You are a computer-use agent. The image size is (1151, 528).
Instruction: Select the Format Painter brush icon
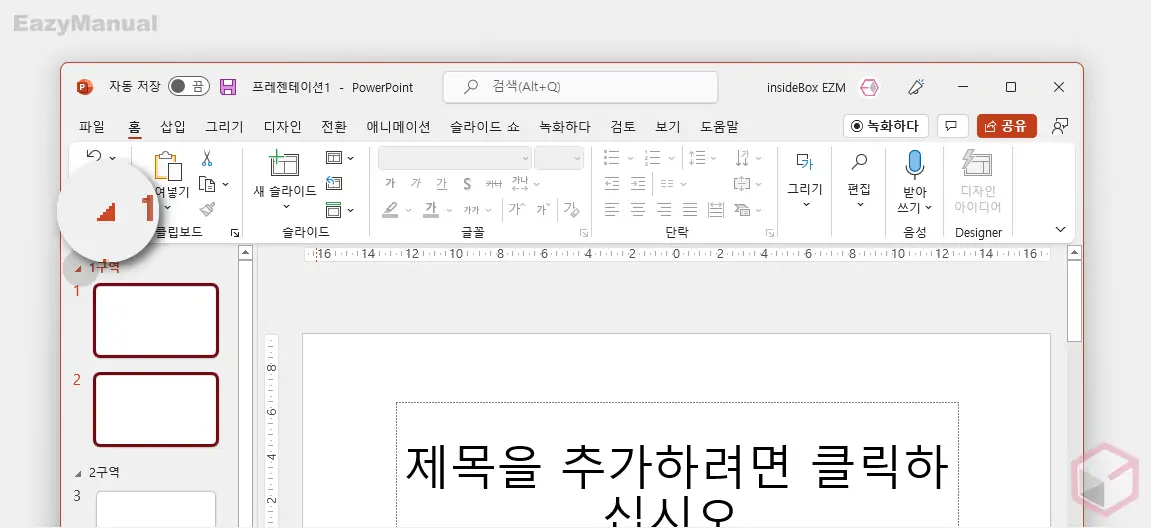tap(207, 209)
